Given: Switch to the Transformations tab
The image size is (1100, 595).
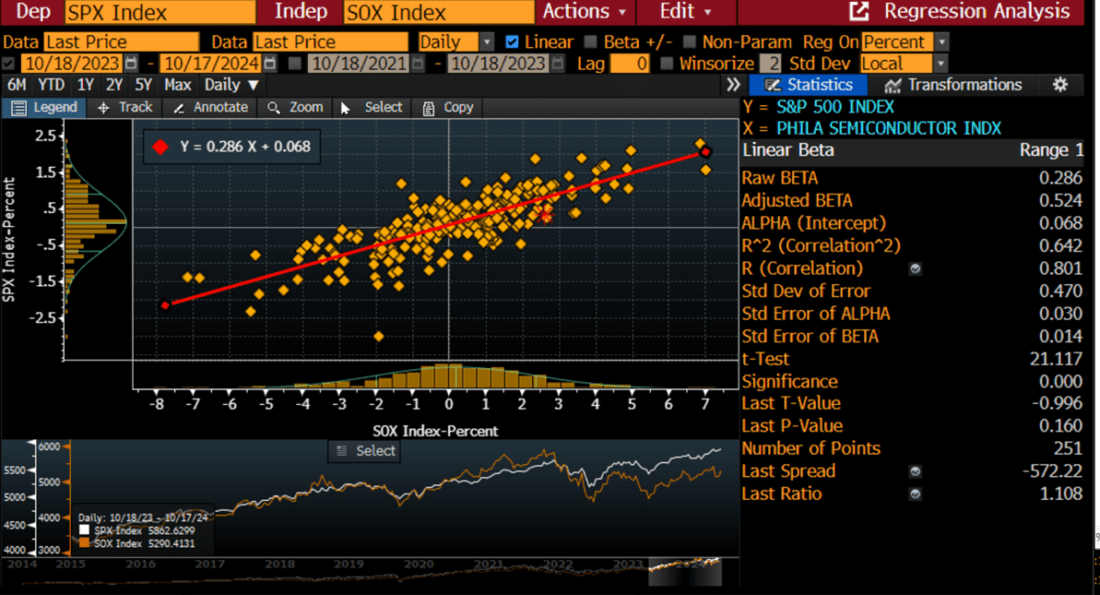Looking at the screenshot, I should (x=953, y=85).
